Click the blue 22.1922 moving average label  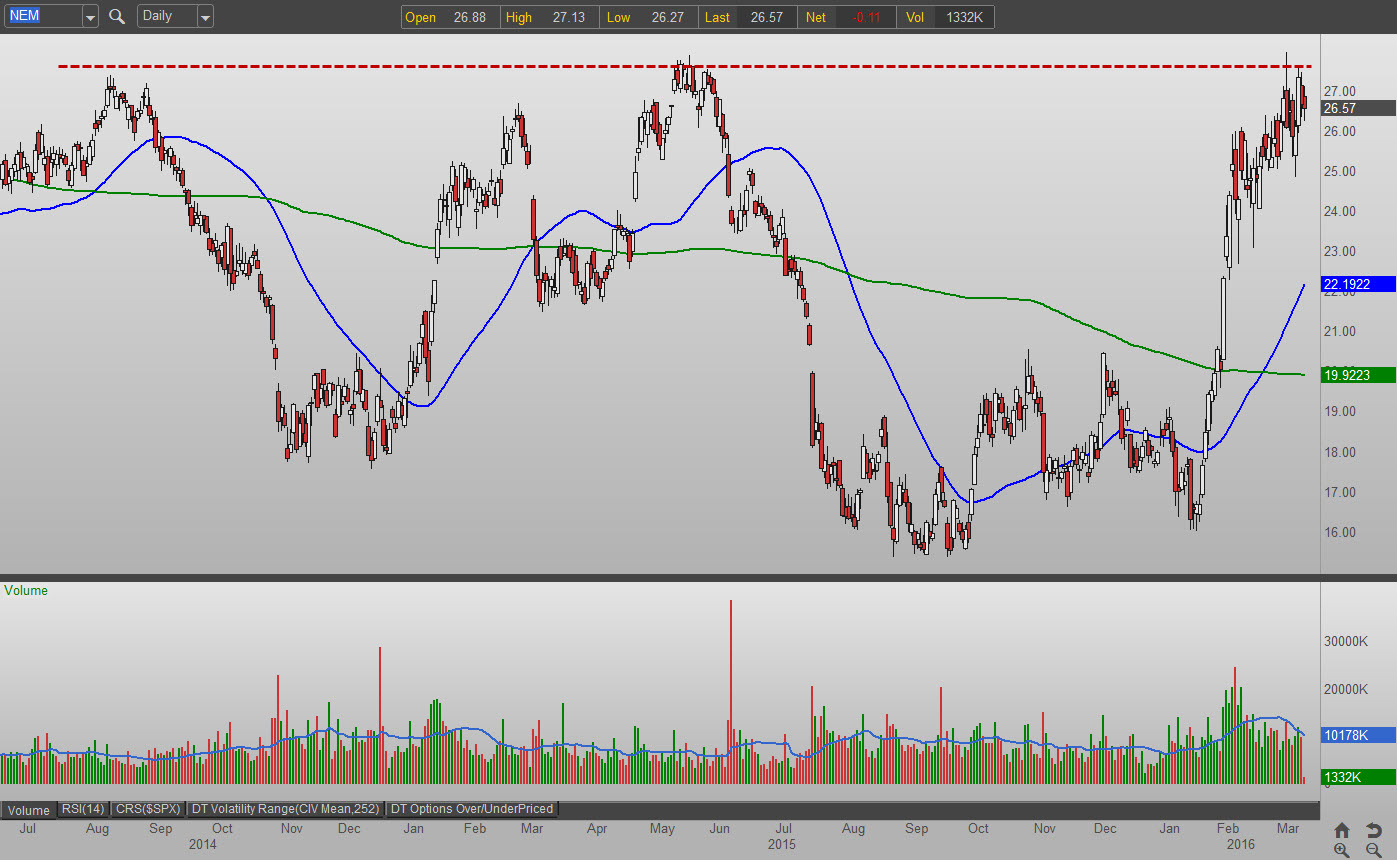pyautogui.click(x=1358, y=284)
